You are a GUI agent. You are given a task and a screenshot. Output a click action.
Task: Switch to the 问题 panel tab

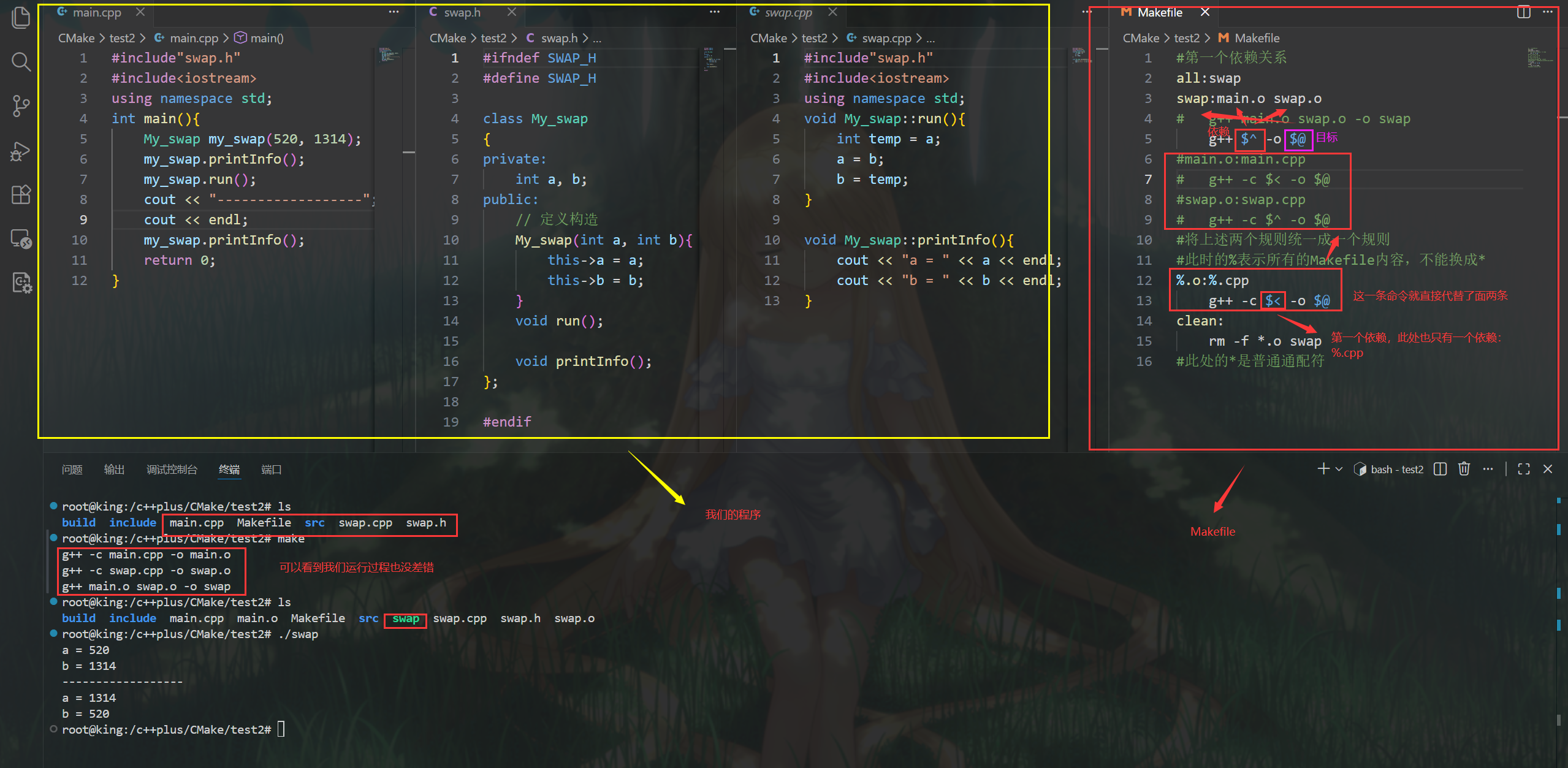tap(72, 470)
